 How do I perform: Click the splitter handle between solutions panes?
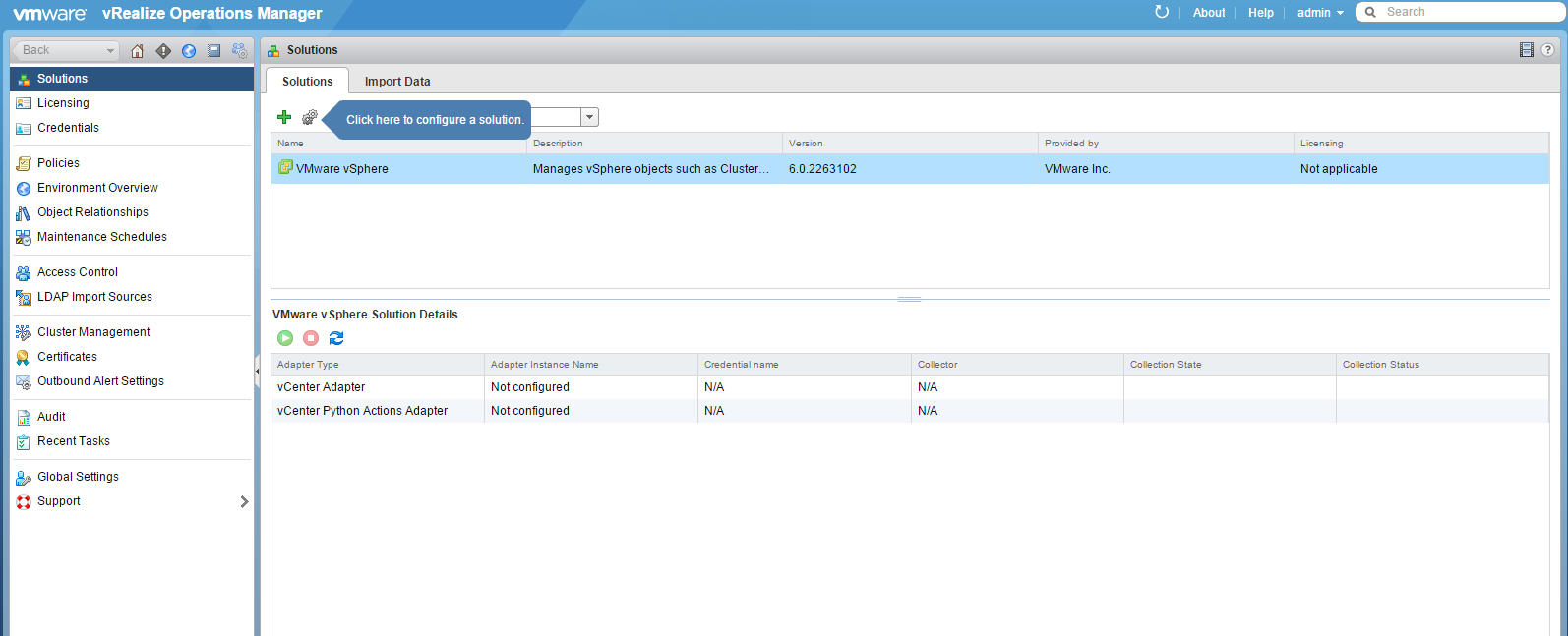910,299
